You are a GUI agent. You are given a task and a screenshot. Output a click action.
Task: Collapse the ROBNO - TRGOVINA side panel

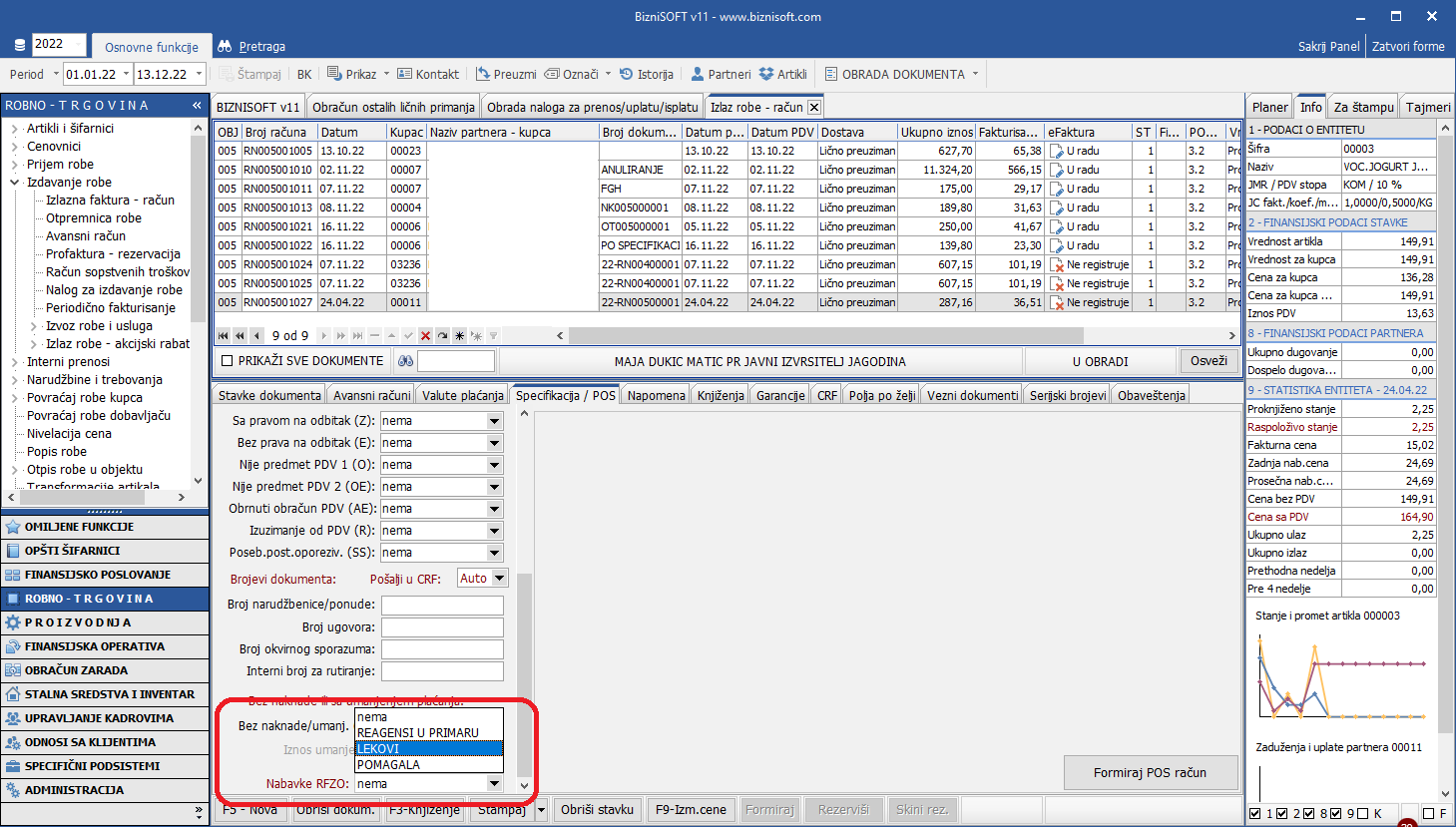point(197,105)
